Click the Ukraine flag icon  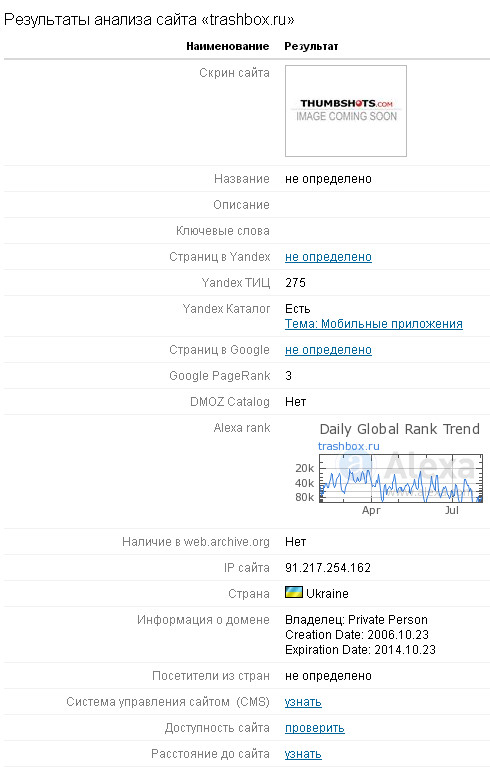click(x=294, y=592)
